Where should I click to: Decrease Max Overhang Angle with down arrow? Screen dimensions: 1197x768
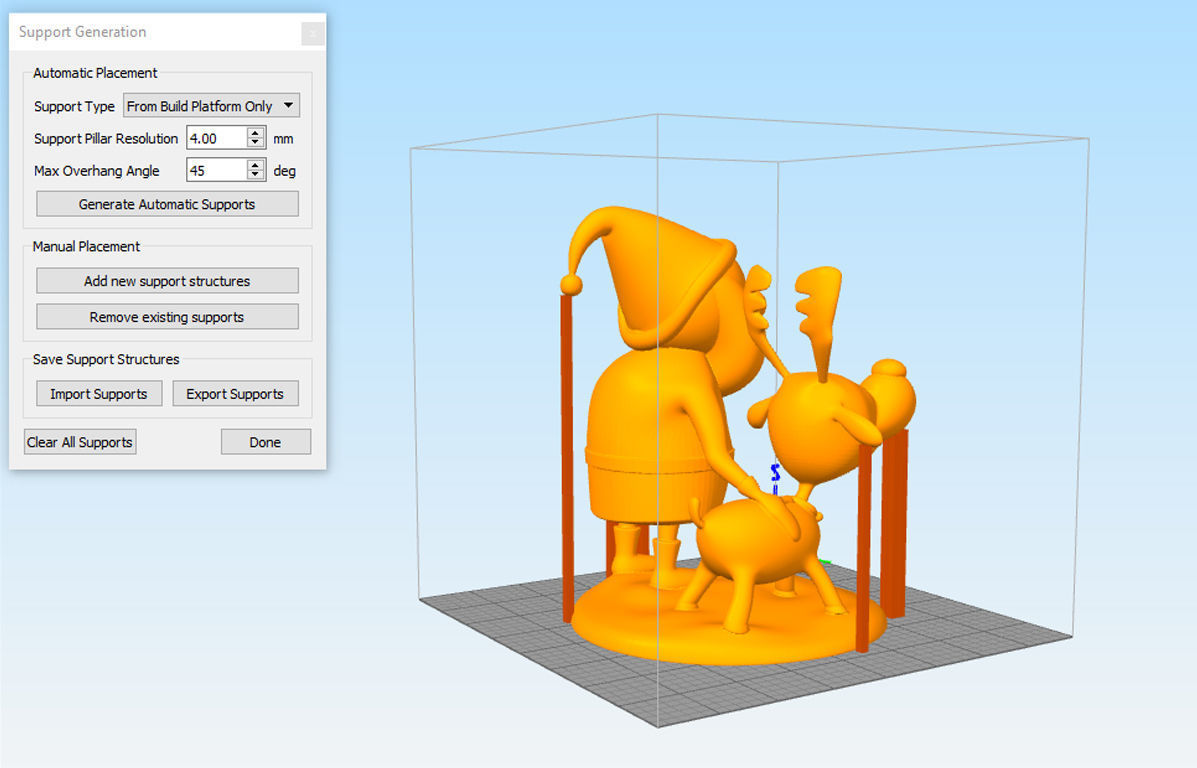[256, 176]
